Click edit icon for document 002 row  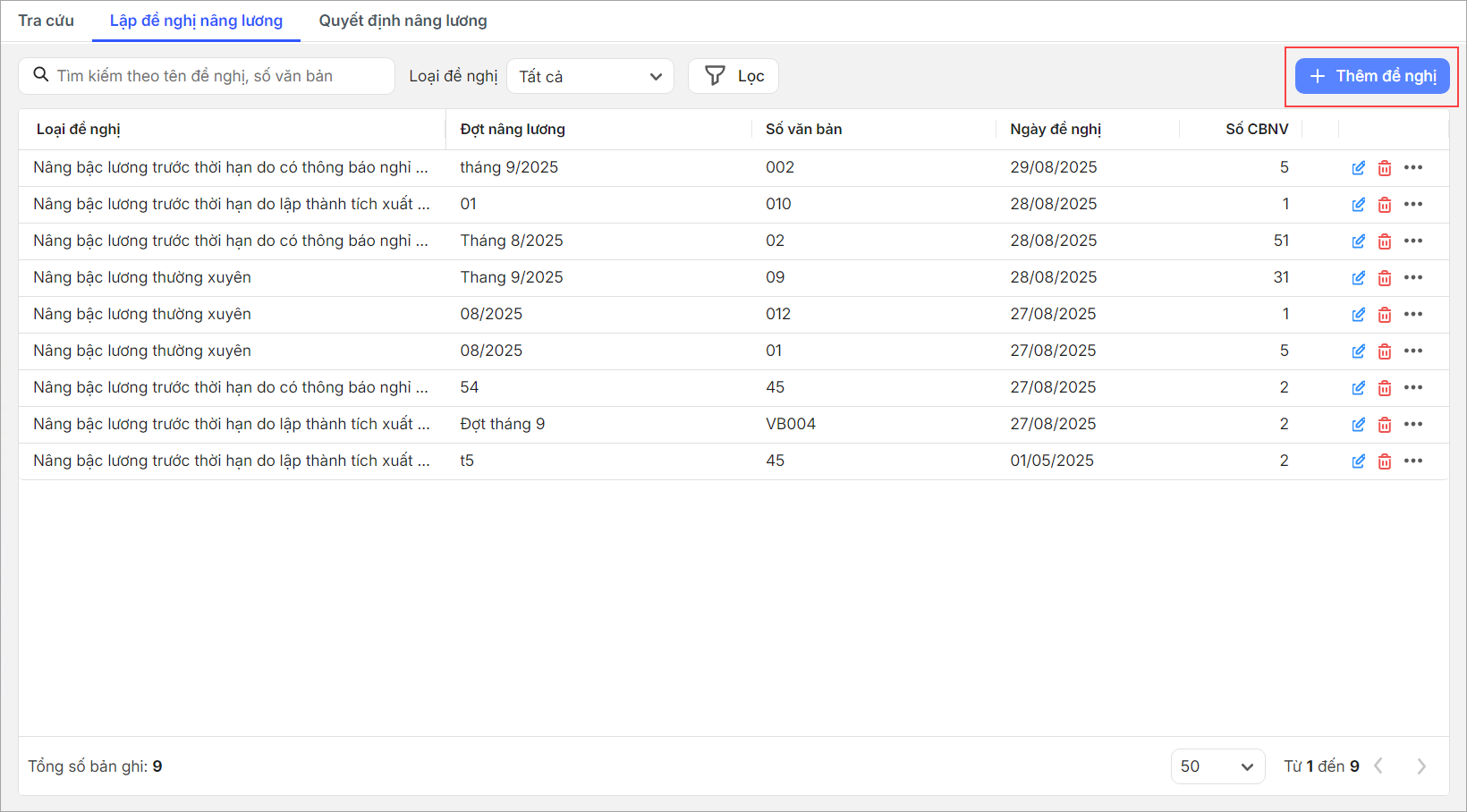[1358, 168]
